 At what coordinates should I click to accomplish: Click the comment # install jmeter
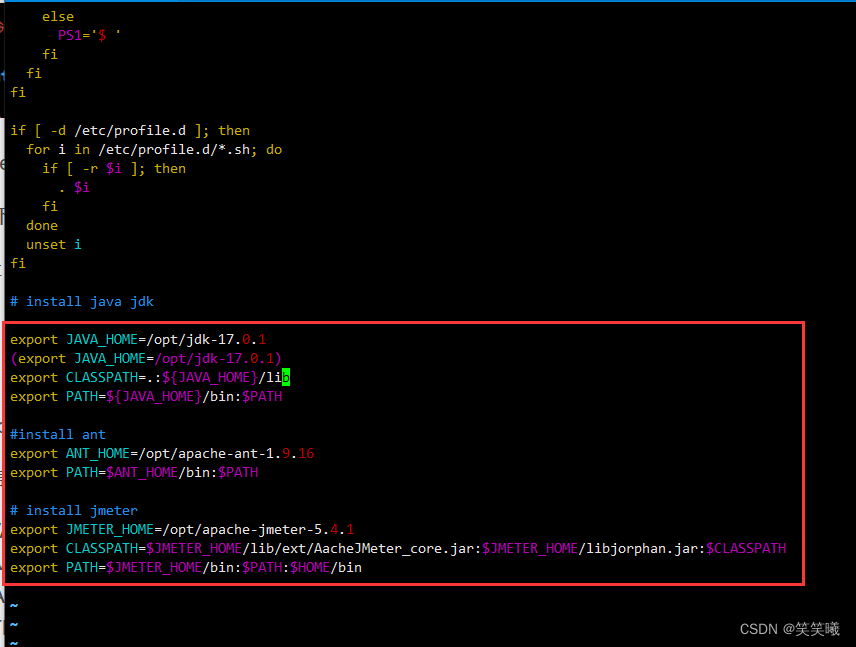tap(70, 510)
